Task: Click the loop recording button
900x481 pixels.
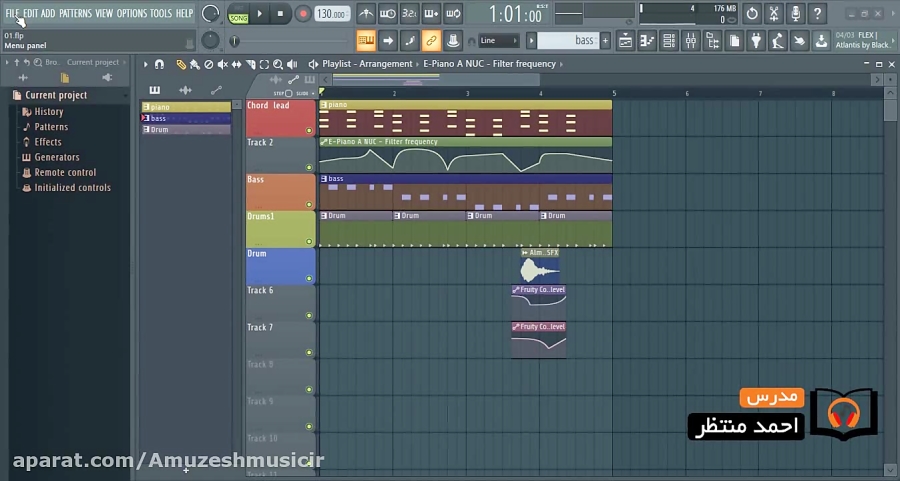Action: 453,13
